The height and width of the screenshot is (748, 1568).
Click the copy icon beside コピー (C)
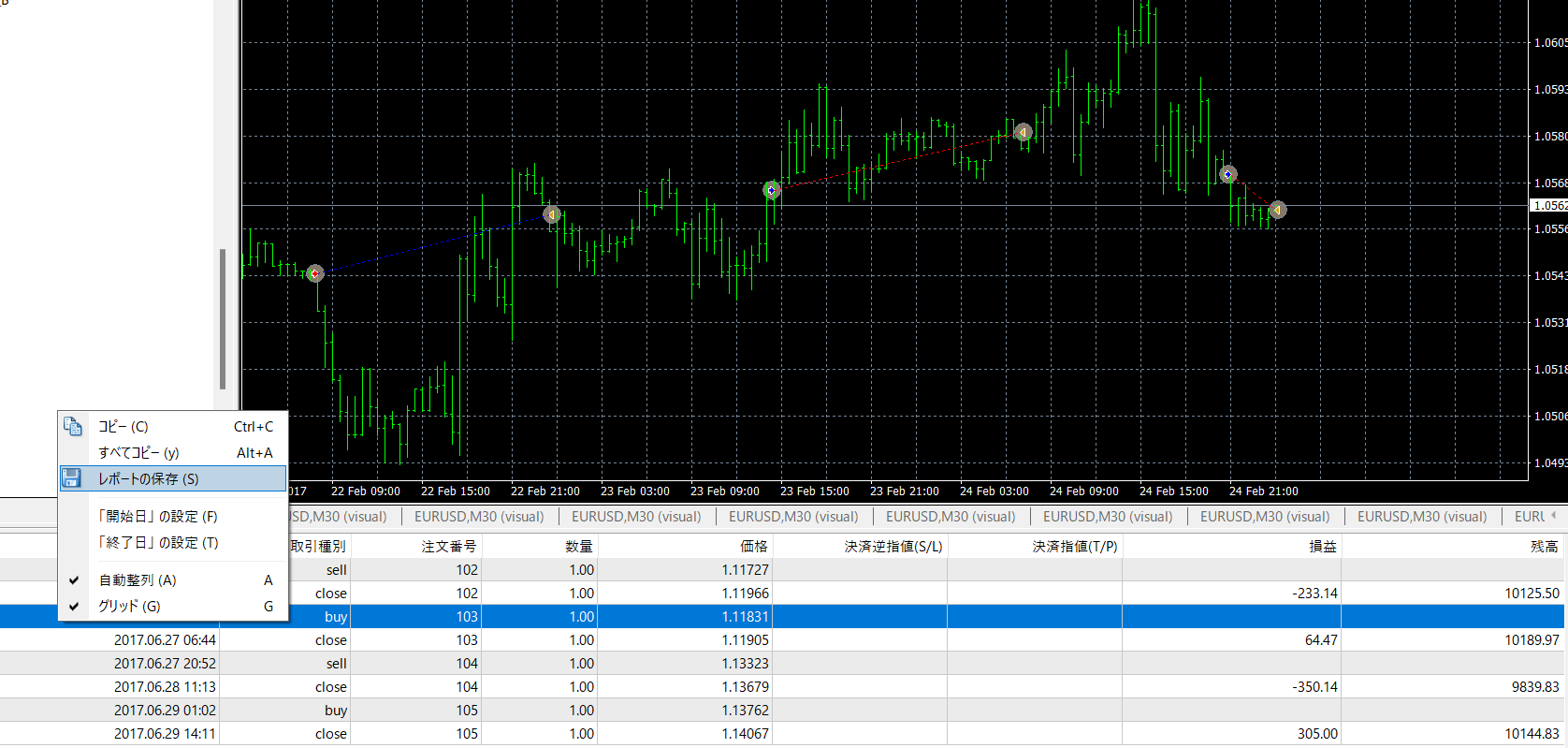pos(72,427)
